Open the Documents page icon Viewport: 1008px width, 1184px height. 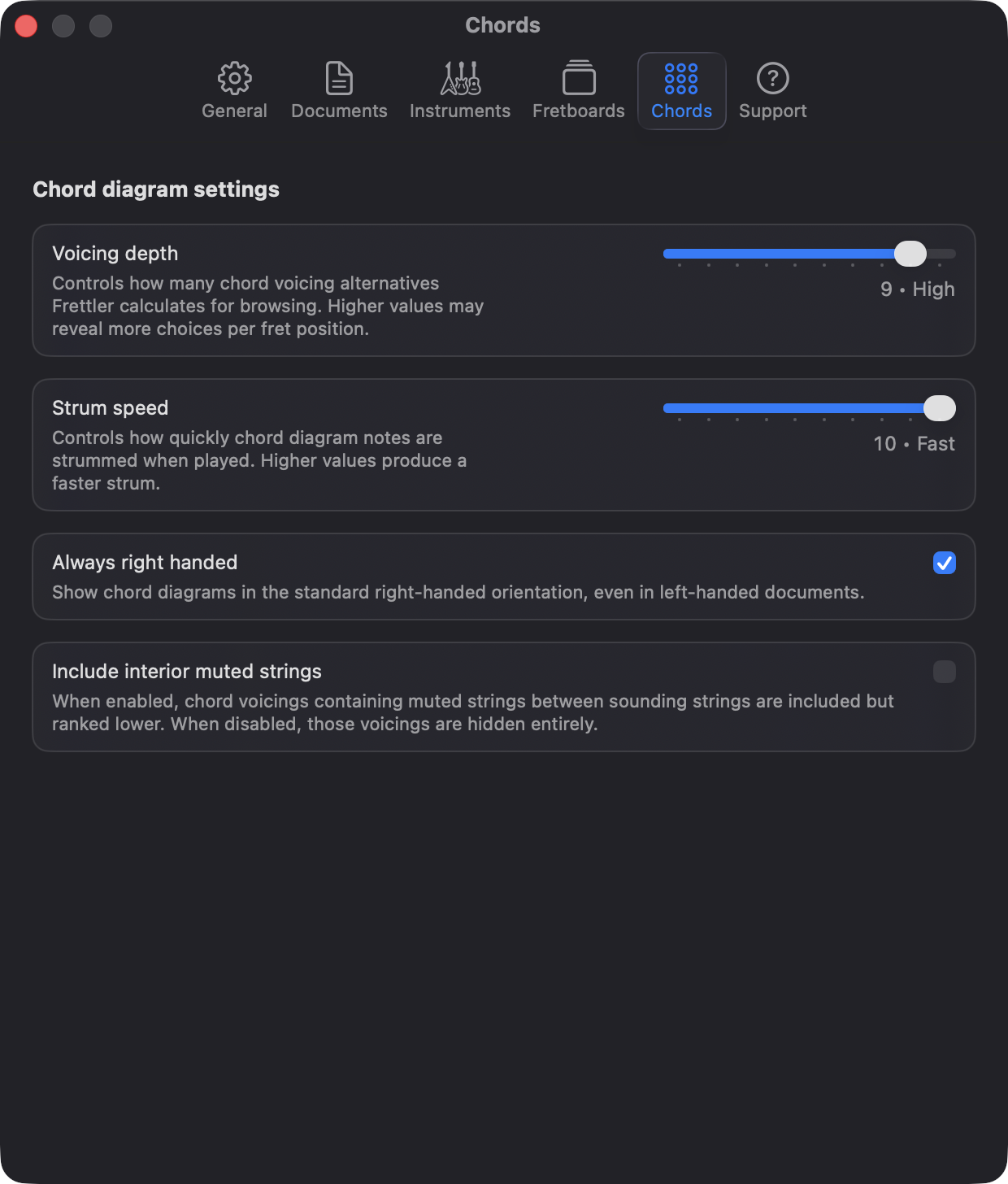339,78
